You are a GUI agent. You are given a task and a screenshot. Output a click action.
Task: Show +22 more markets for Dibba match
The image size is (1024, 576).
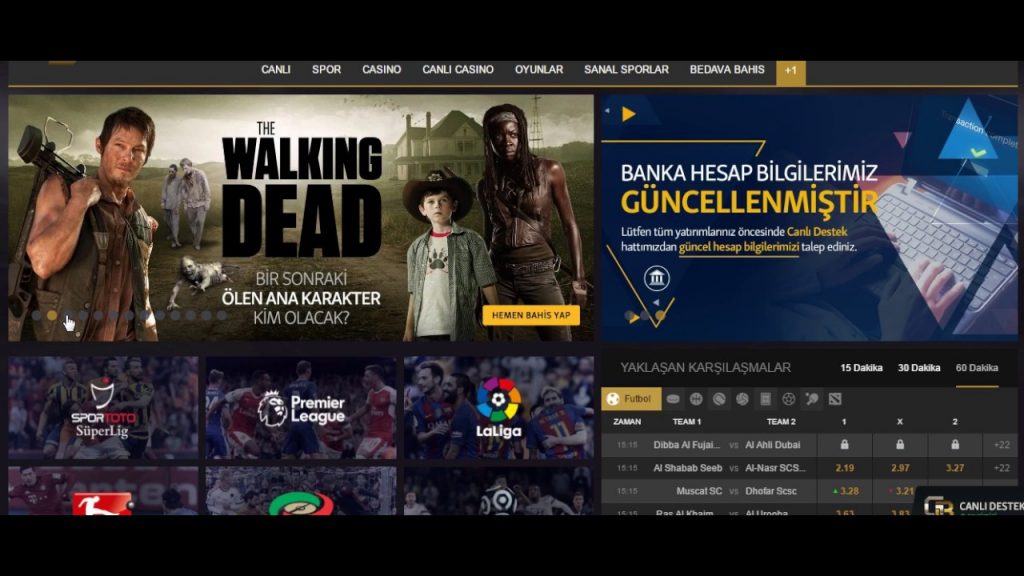coord(1002,445)
